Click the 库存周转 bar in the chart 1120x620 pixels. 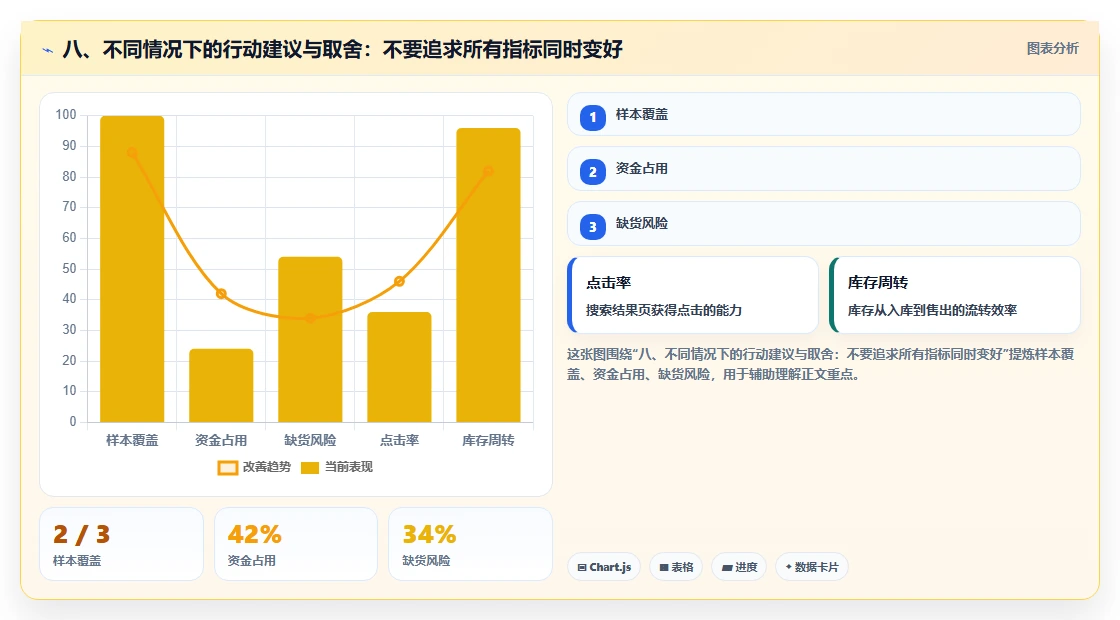point(489,275)
